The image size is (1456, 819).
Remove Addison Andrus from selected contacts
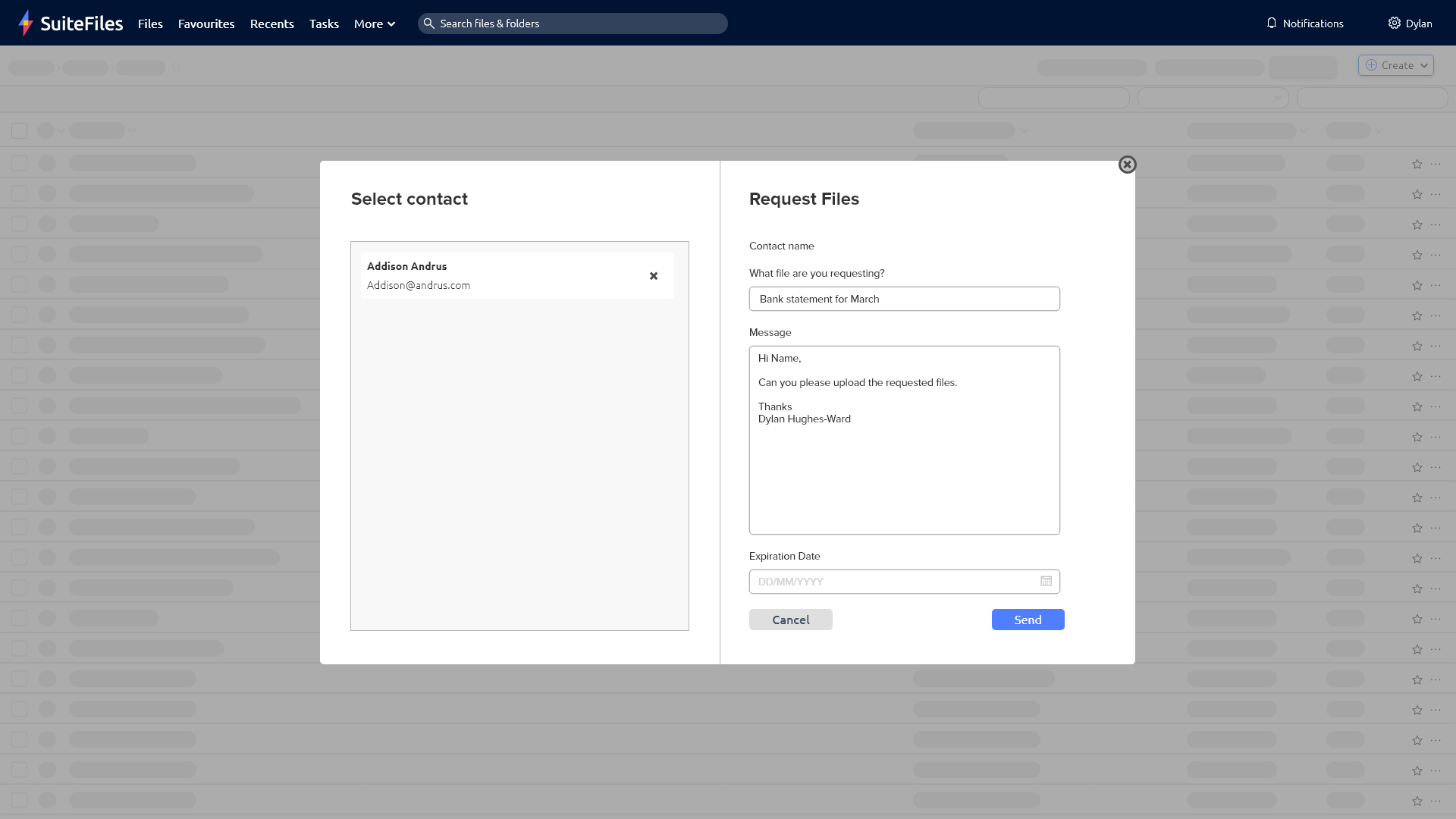[x=653, y=275]
